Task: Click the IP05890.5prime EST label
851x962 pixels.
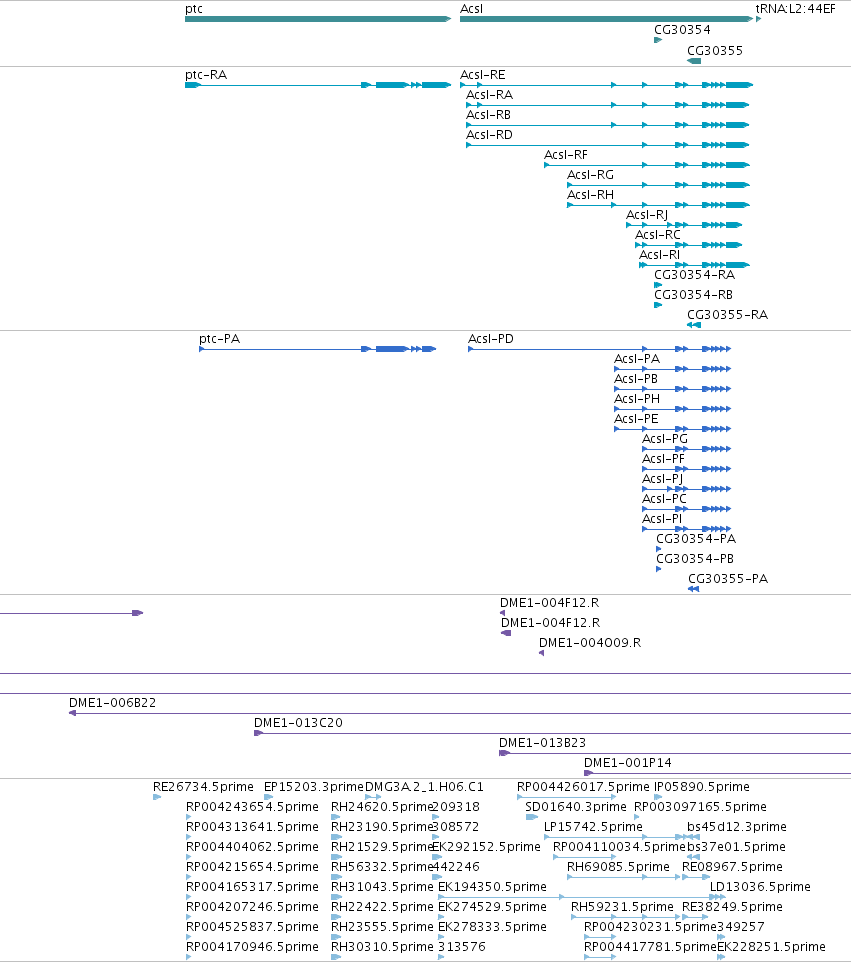Action: point(702,787)
